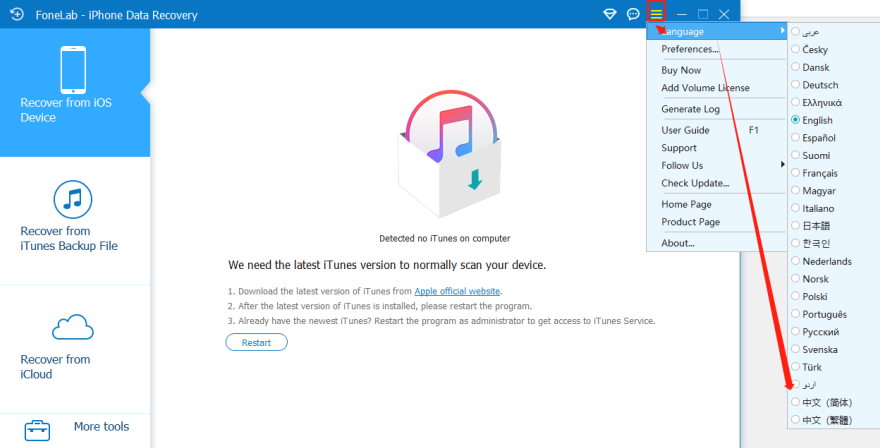Choose Recover from iOS Device tab
880x448 pixels.
point(75,93)
